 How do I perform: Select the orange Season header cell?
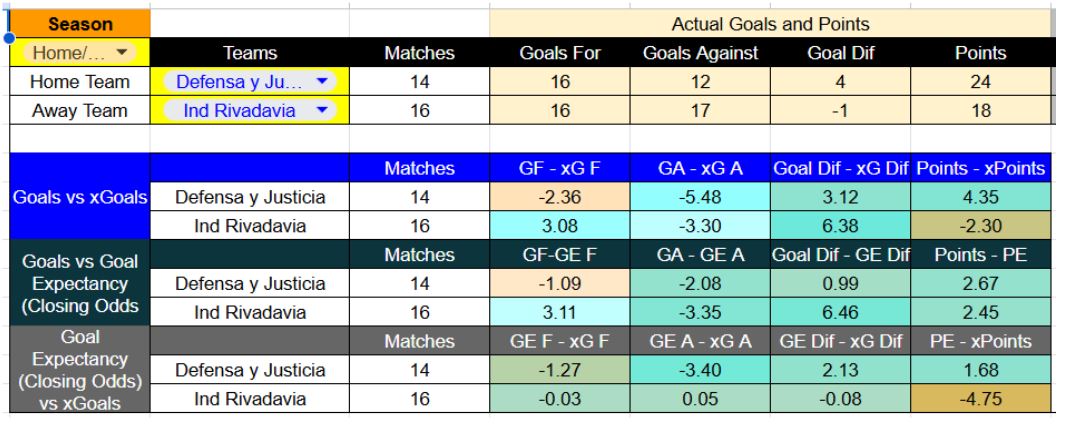(79, 24)
